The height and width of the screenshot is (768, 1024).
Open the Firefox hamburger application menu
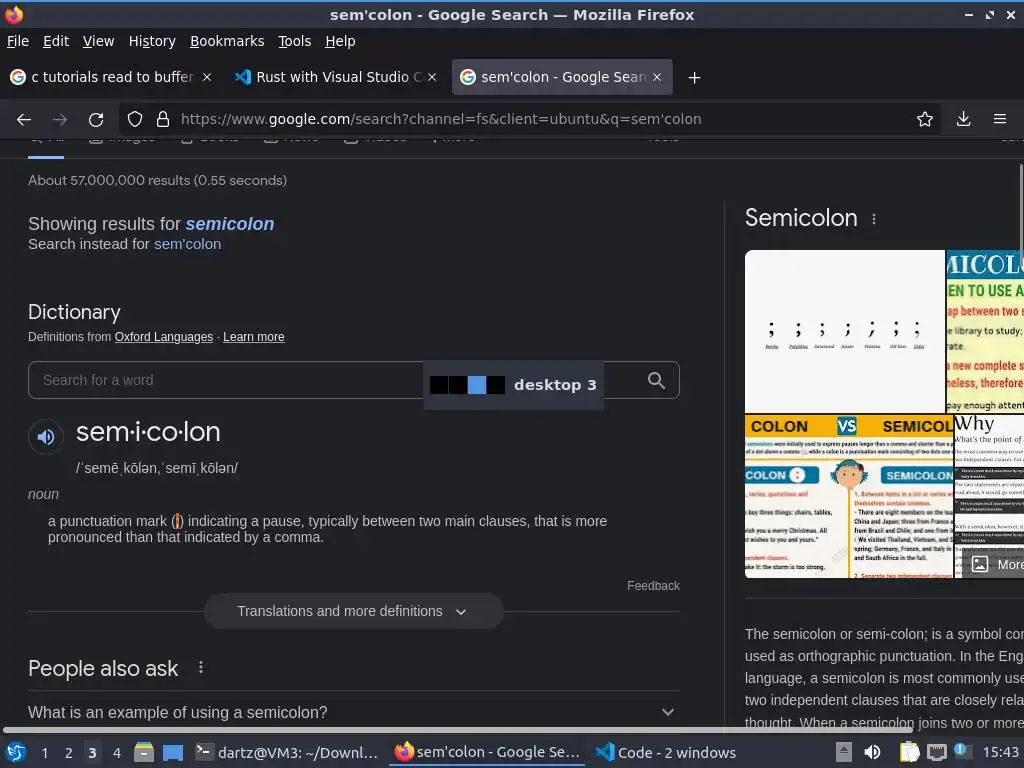[1000, 119]
